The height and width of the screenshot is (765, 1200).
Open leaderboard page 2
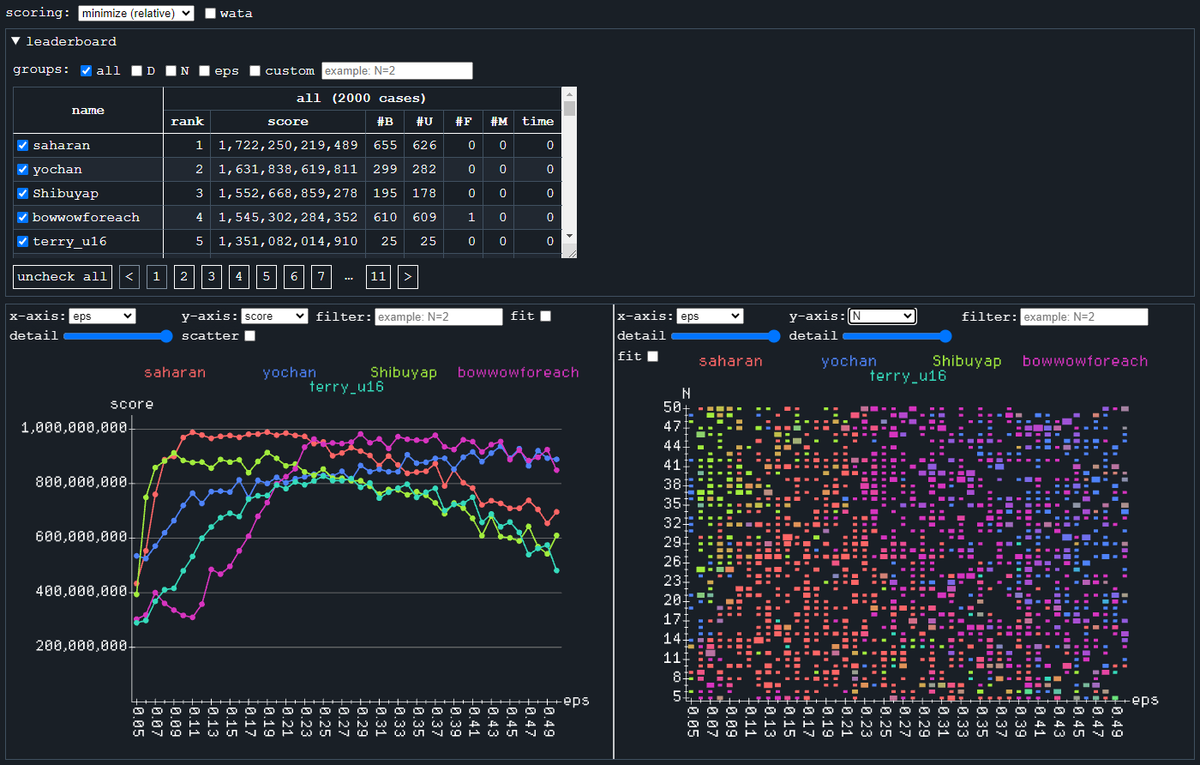click(x=184, y=276)
